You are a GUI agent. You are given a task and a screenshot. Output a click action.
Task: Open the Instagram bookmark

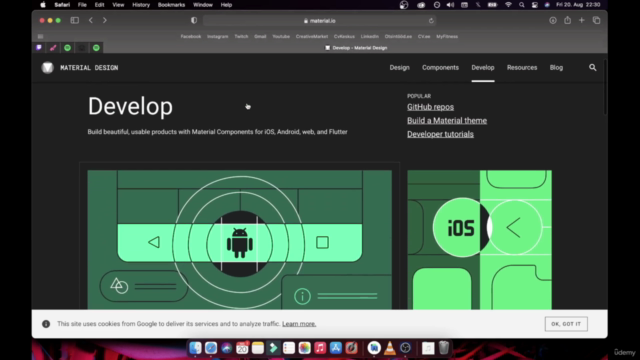(x=218, y=36)
